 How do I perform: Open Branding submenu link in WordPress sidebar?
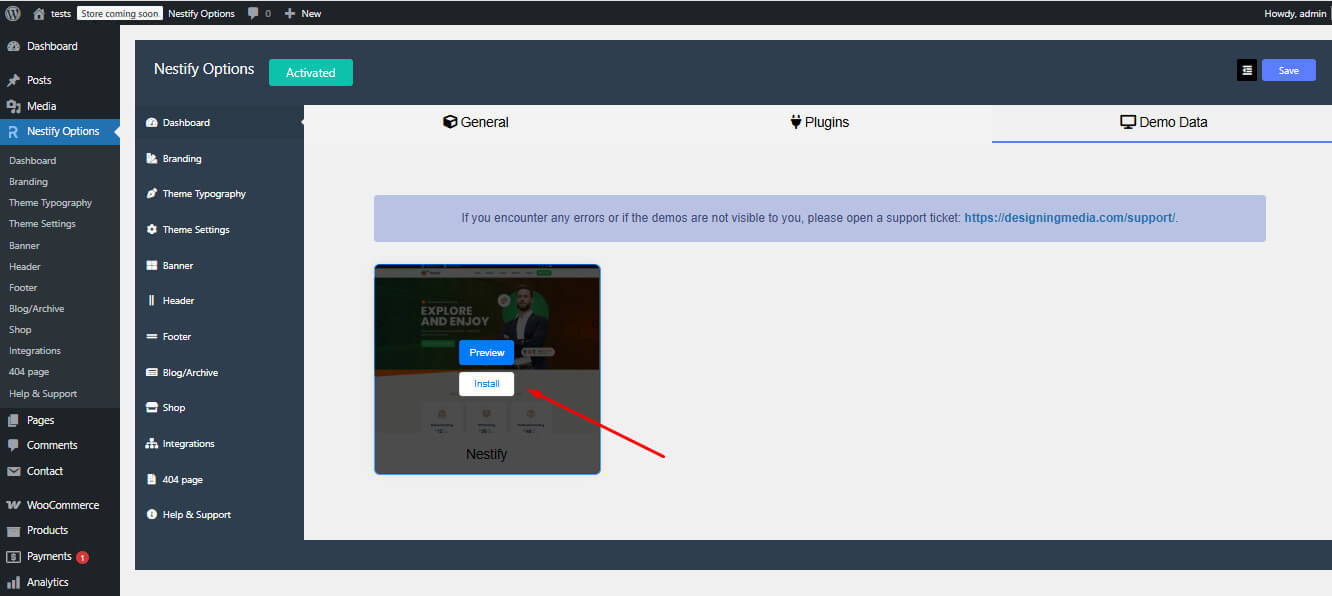click(x=28, y=182)
